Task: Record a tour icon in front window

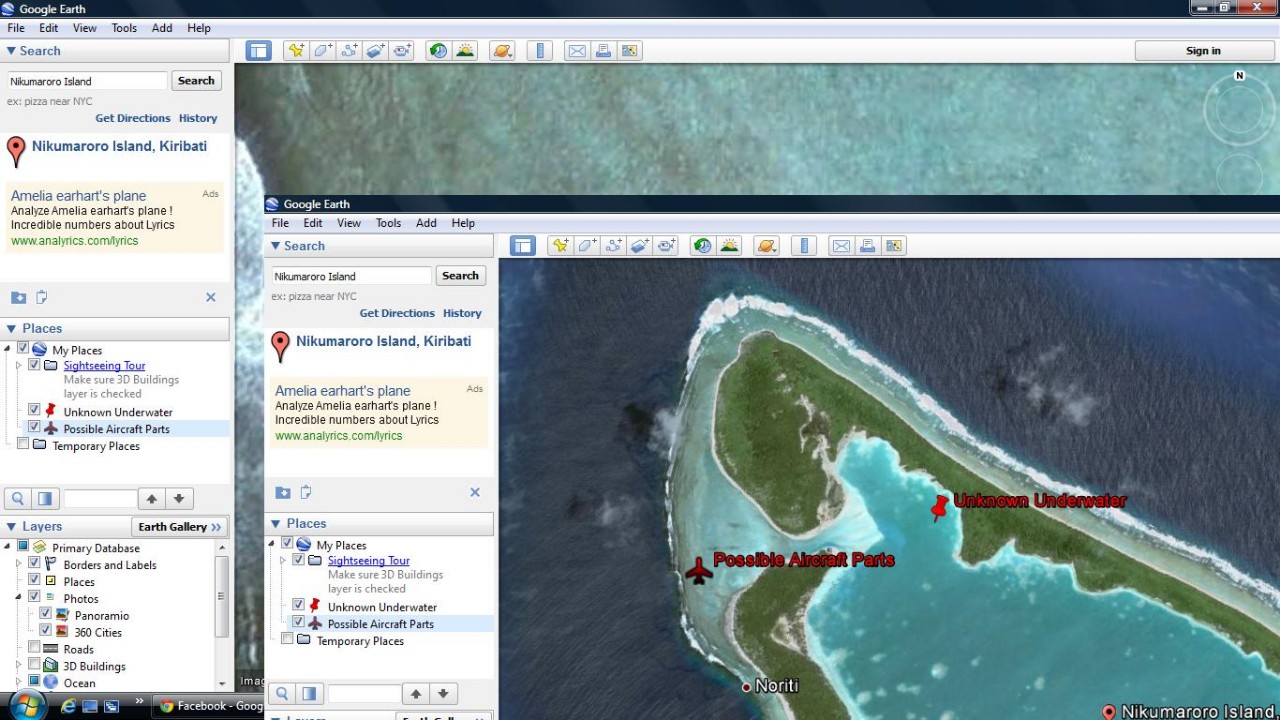Action: click(667, 246)
